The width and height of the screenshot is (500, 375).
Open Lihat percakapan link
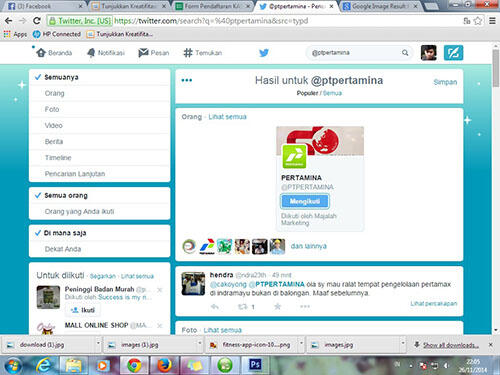433,304
